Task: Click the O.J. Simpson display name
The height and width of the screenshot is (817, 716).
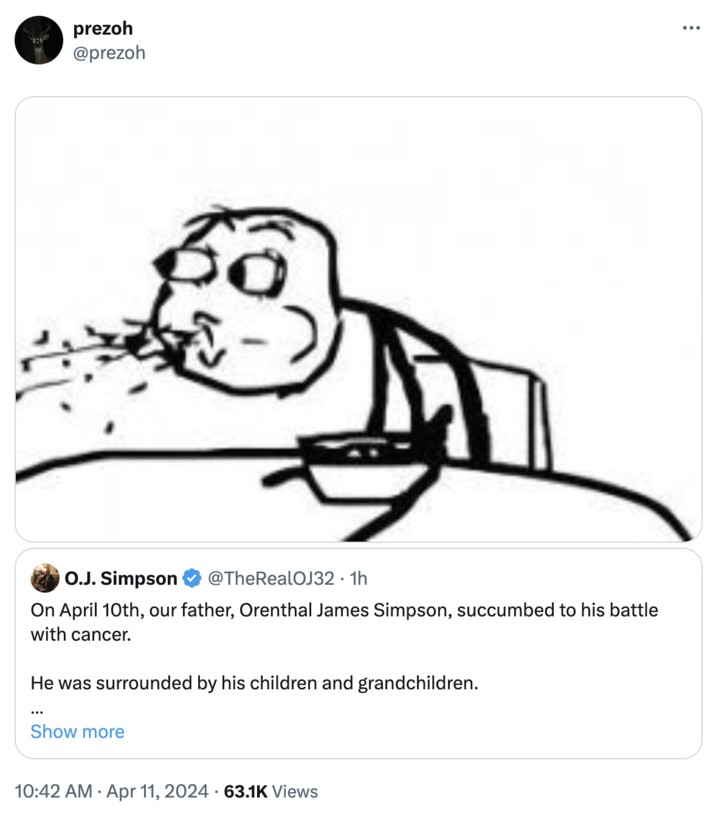Action: tap(120, 578)
